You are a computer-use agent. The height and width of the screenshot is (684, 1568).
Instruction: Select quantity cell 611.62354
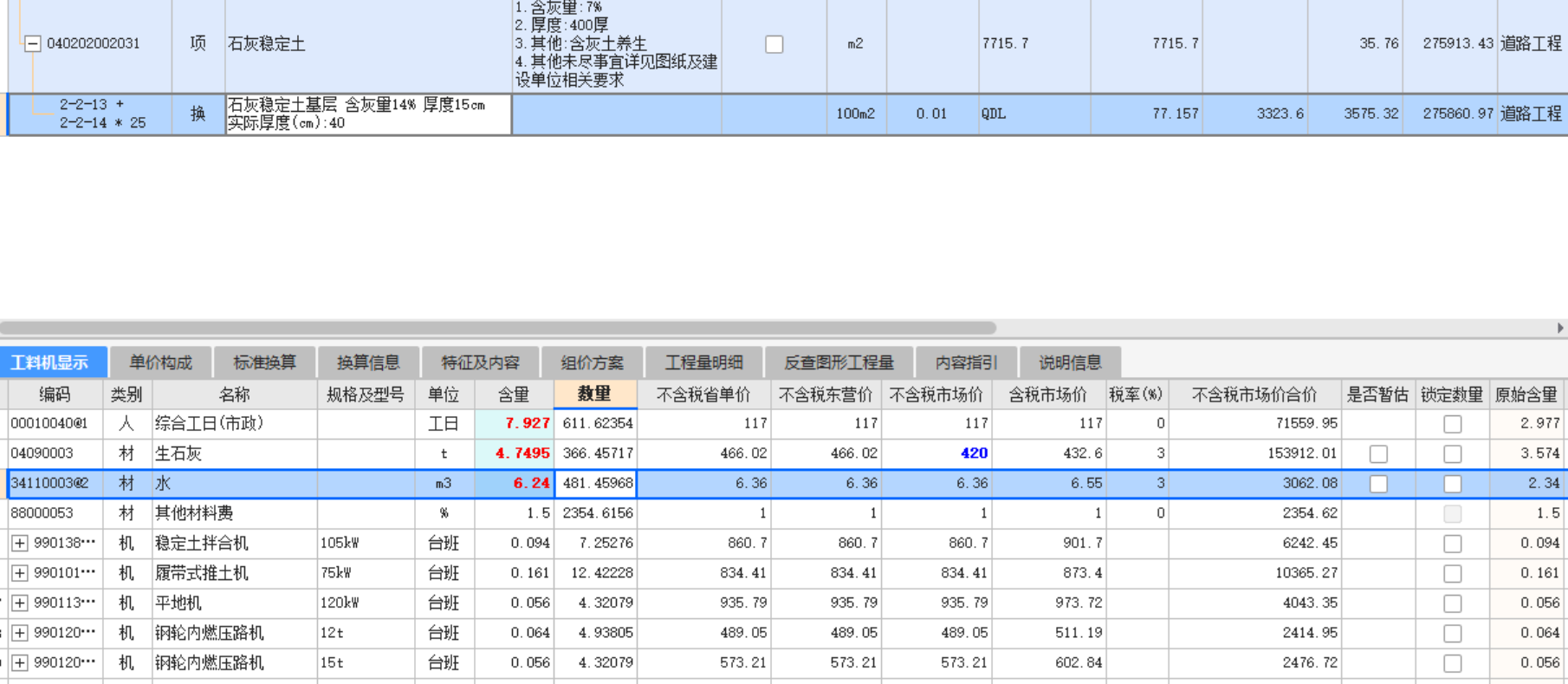point(596,424)
